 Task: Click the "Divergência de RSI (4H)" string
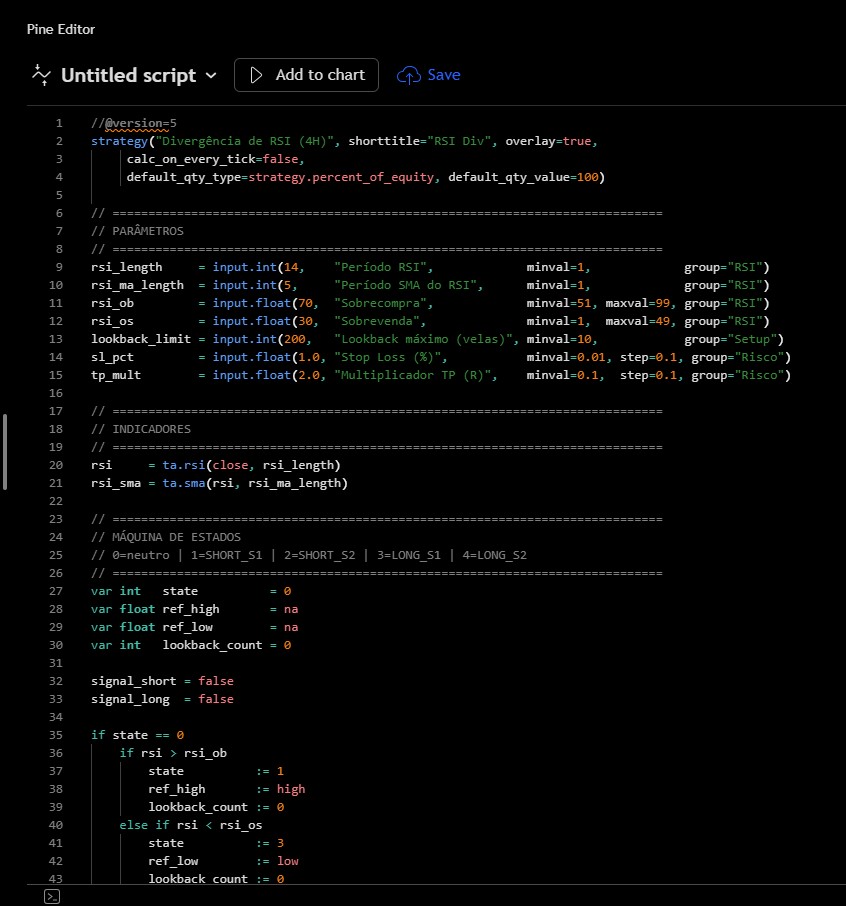(x=245, y=141)
